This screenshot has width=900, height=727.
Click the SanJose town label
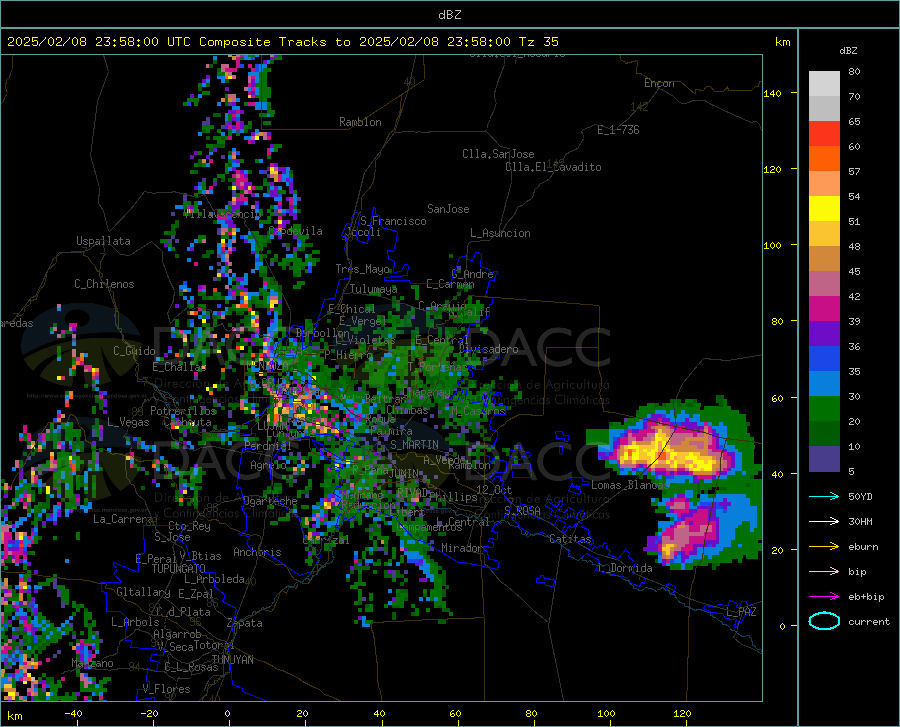[x=448, y=209]
